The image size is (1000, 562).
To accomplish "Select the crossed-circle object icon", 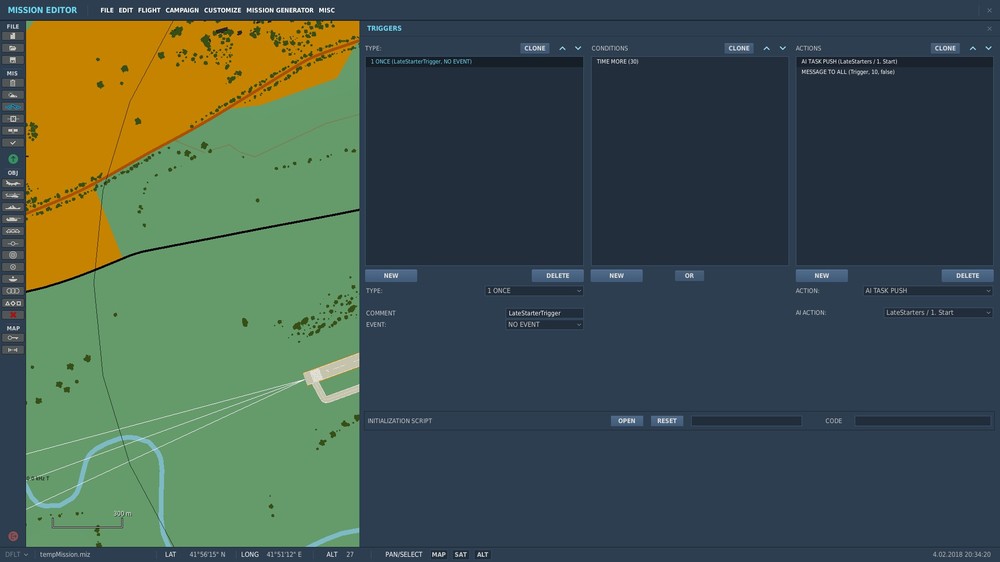I will tap(12, 267).
